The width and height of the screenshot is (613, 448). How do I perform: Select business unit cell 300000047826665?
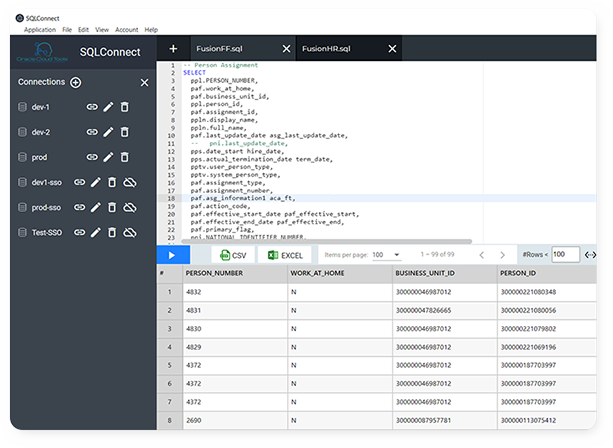445,310
